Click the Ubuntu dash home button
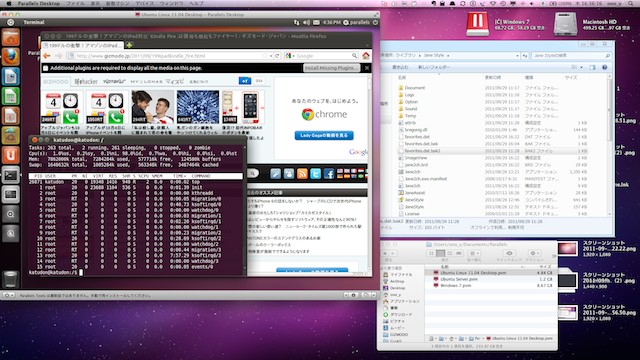 pos(11,22)
